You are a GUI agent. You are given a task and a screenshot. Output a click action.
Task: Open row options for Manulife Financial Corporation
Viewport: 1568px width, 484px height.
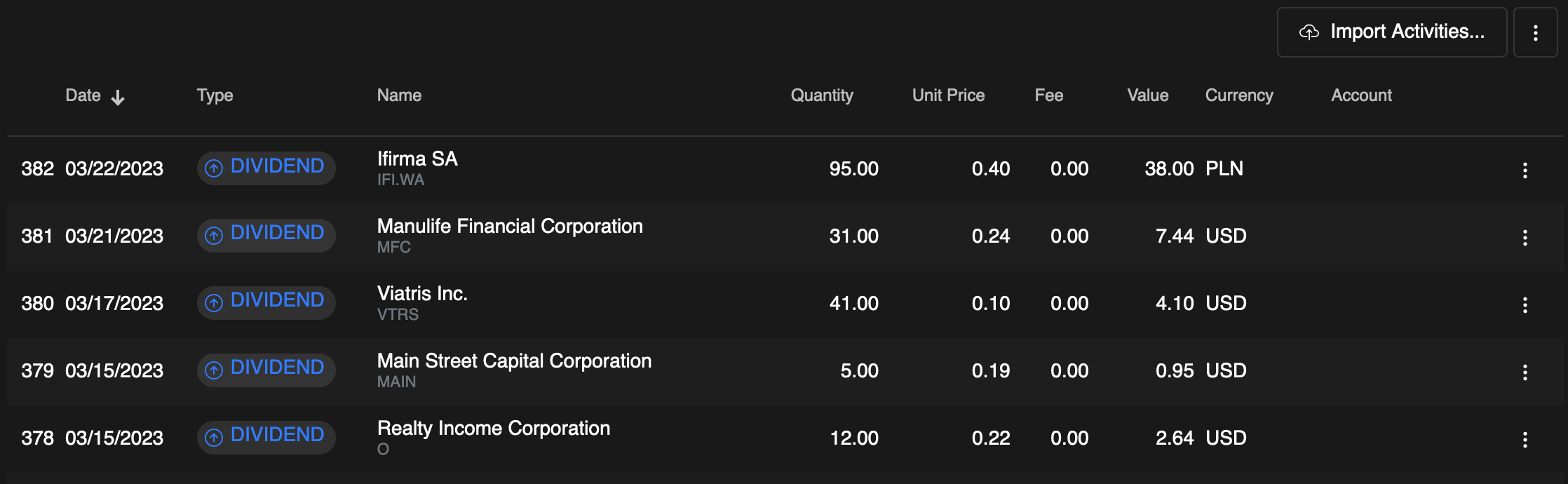[x=1525, y=238]
